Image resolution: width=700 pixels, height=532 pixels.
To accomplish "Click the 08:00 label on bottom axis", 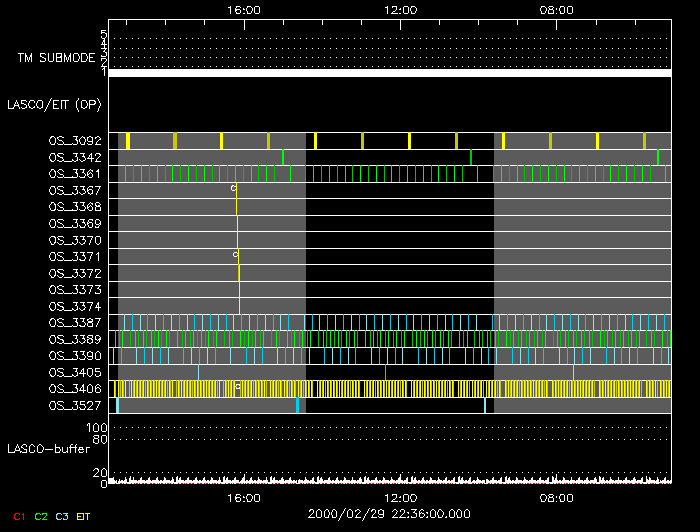I will tap(556, 498).
